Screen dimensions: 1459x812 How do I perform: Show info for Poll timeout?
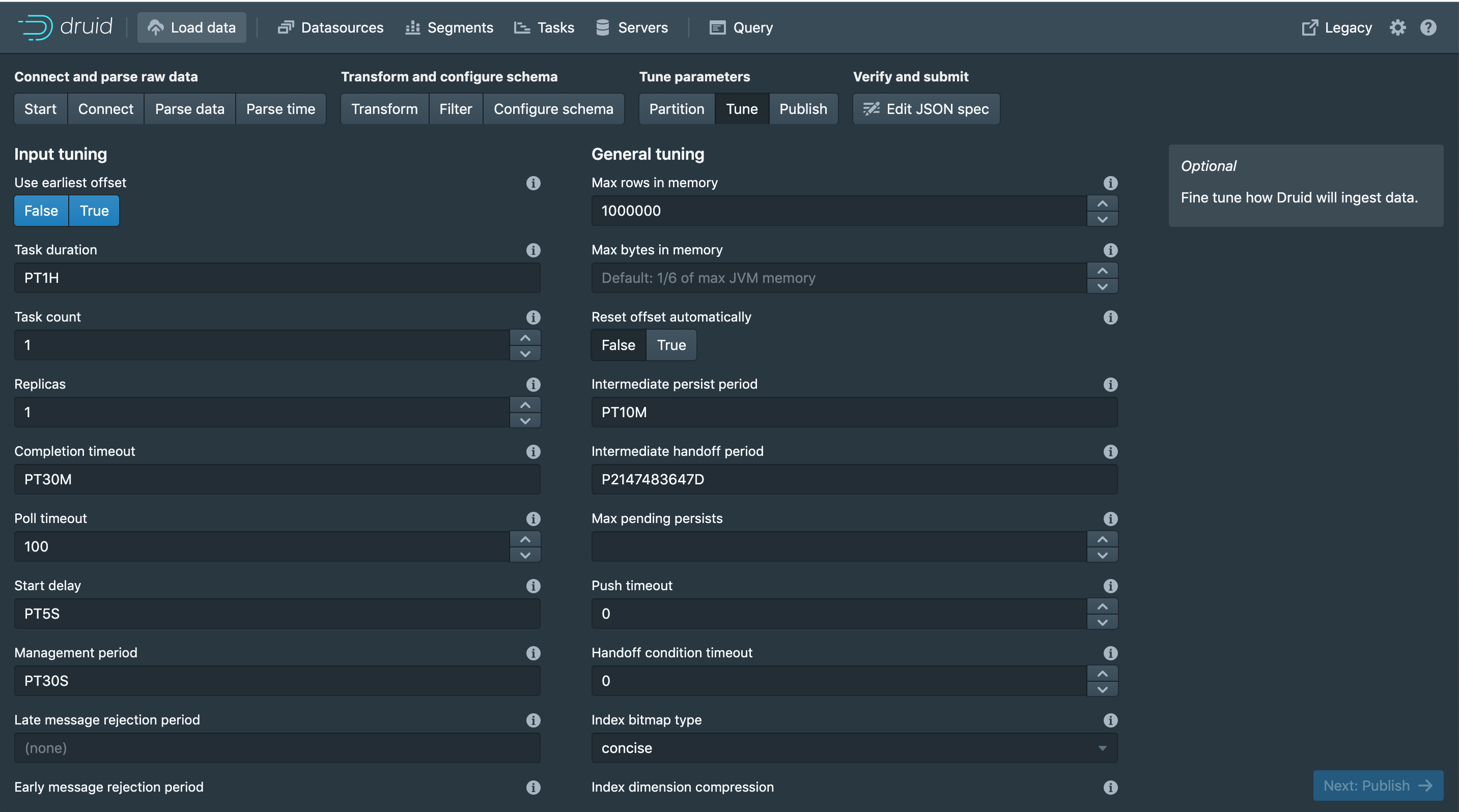click(533, 519)
